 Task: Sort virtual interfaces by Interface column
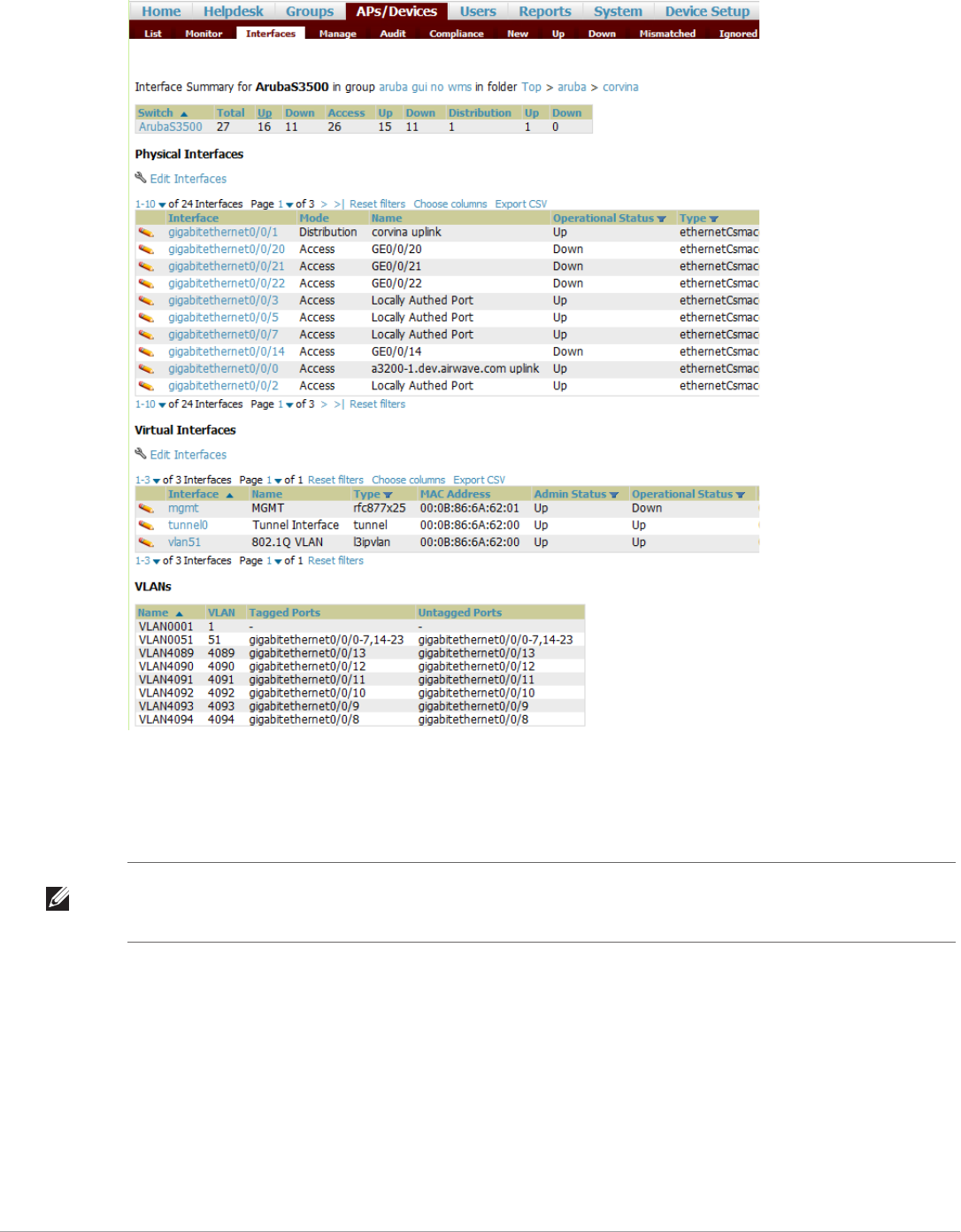click(x=200, y=495)
